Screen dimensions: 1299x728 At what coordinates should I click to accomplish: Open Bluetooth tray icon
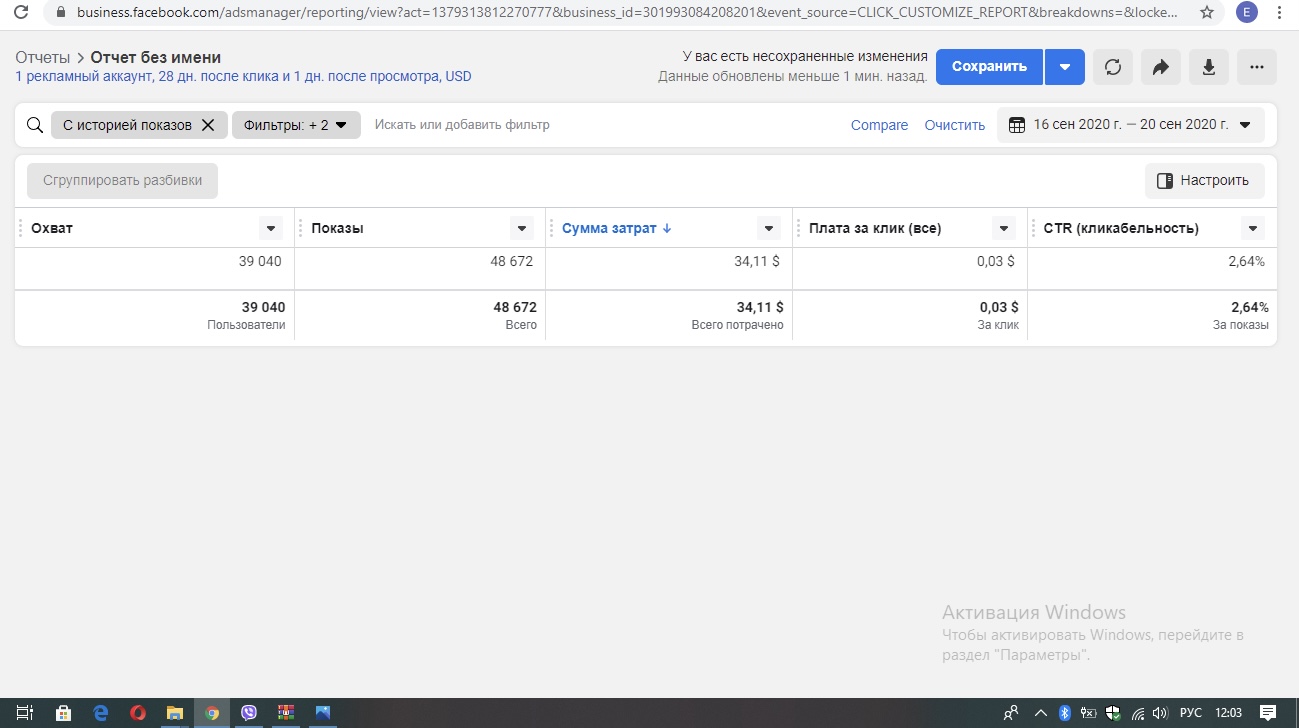[1065, 713]
